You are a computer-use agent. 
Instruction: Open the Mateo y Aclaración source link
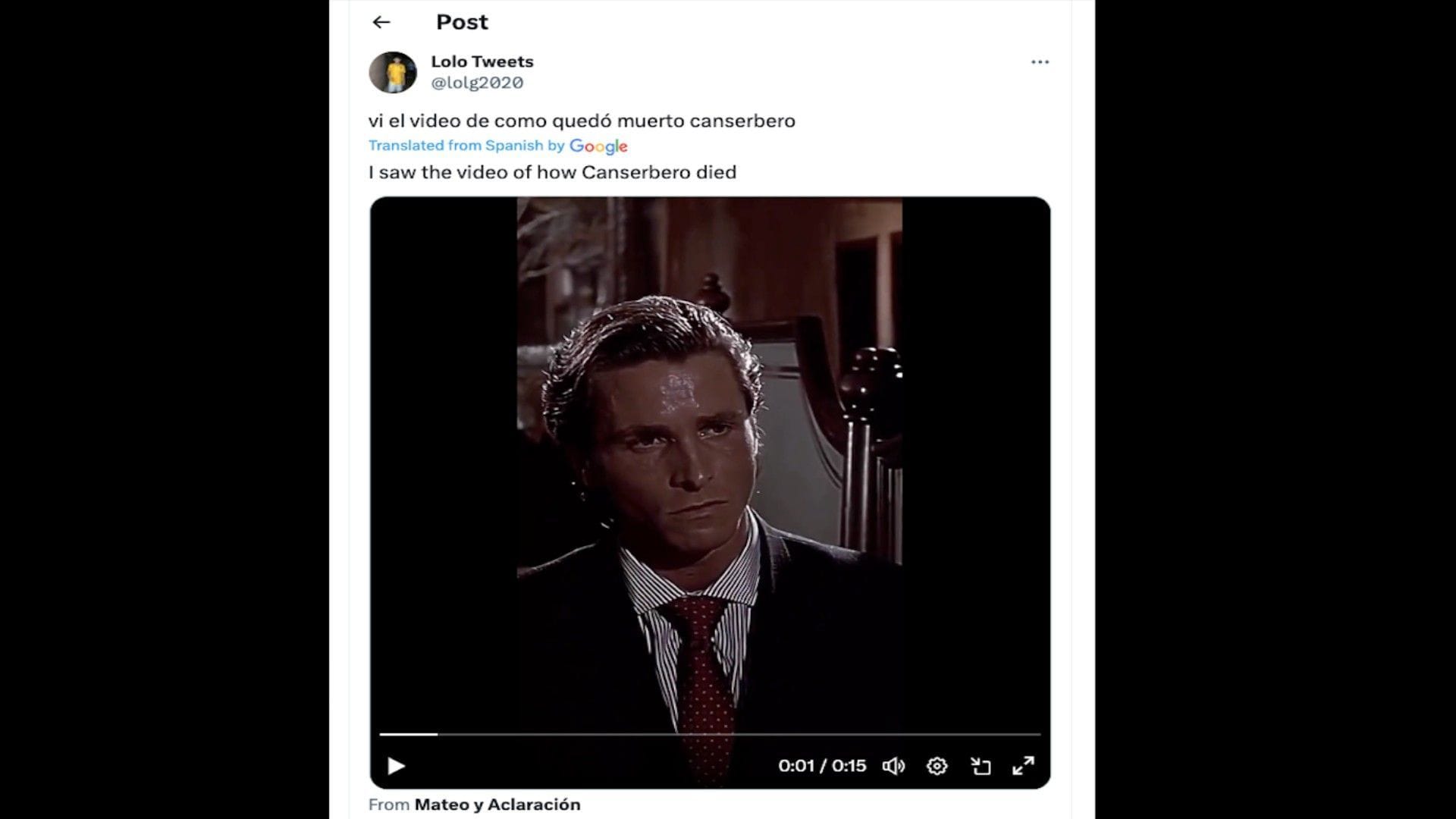497,805
